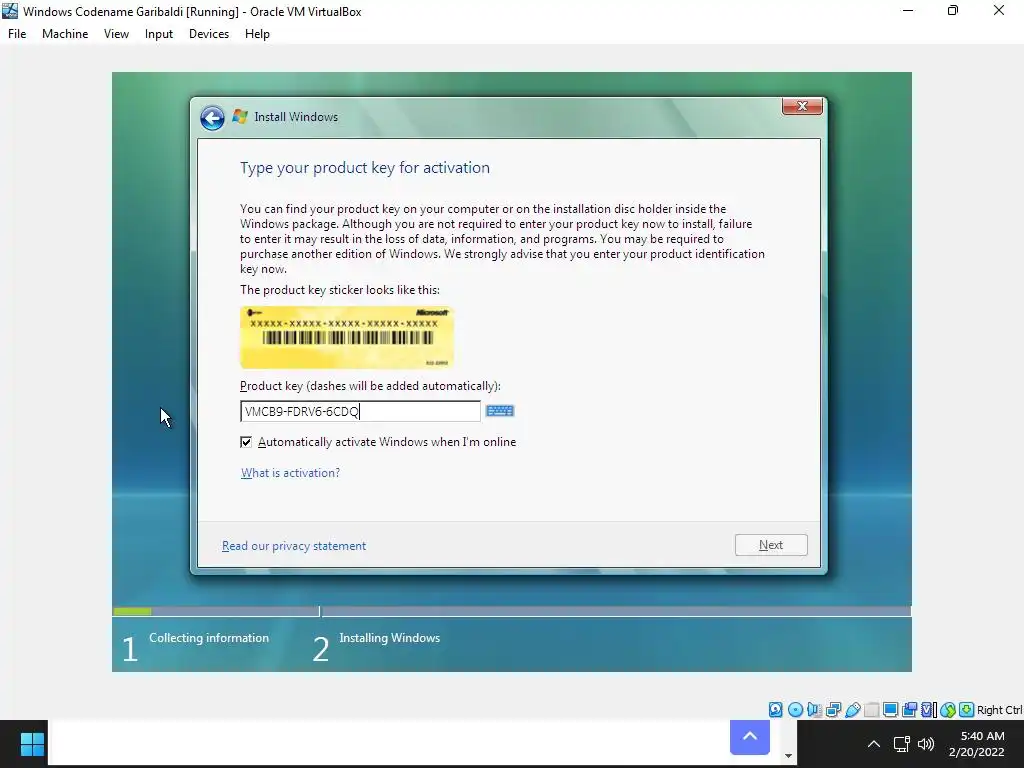Viewport: 1024px width, 768px height.
Task: Open Read our privacy statement link
Action: click(294, 546)
